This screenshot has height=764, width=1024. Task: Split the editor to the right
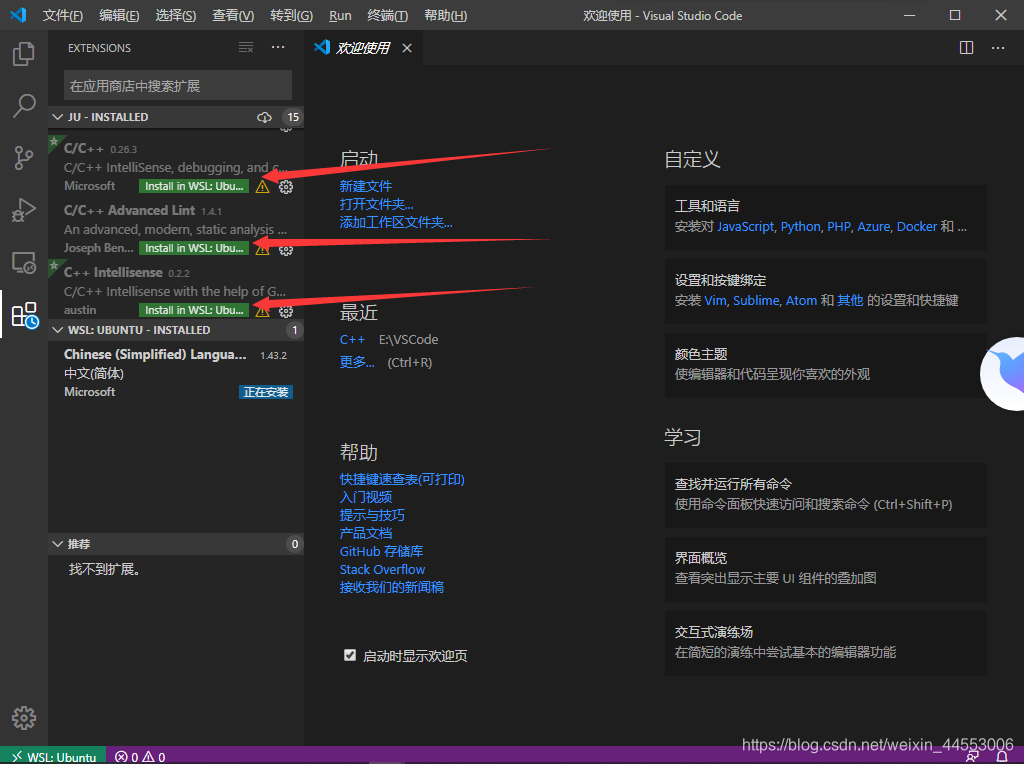967,48
